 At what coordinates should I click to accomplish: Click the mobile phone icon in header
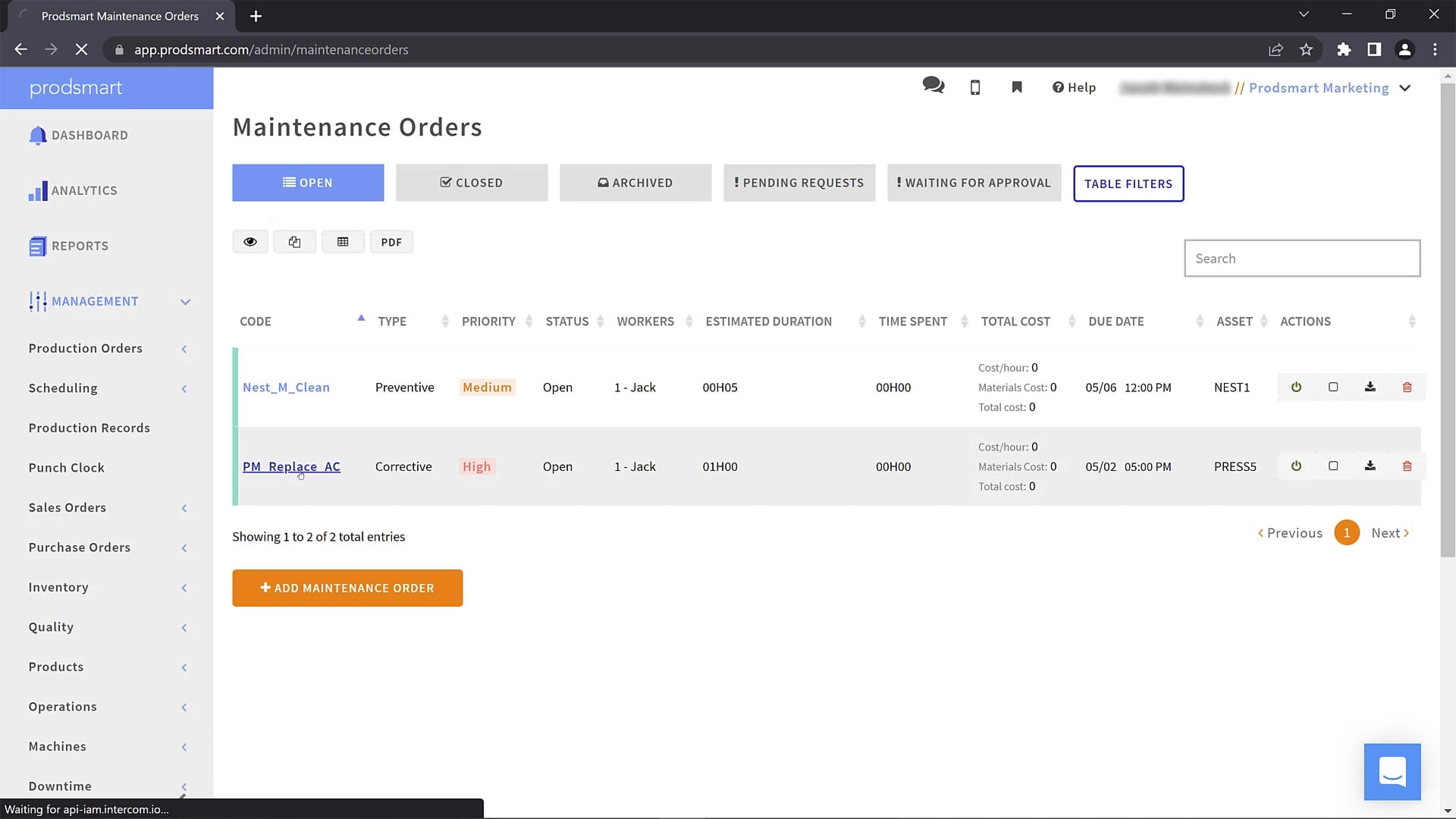(x=975, y=88)
